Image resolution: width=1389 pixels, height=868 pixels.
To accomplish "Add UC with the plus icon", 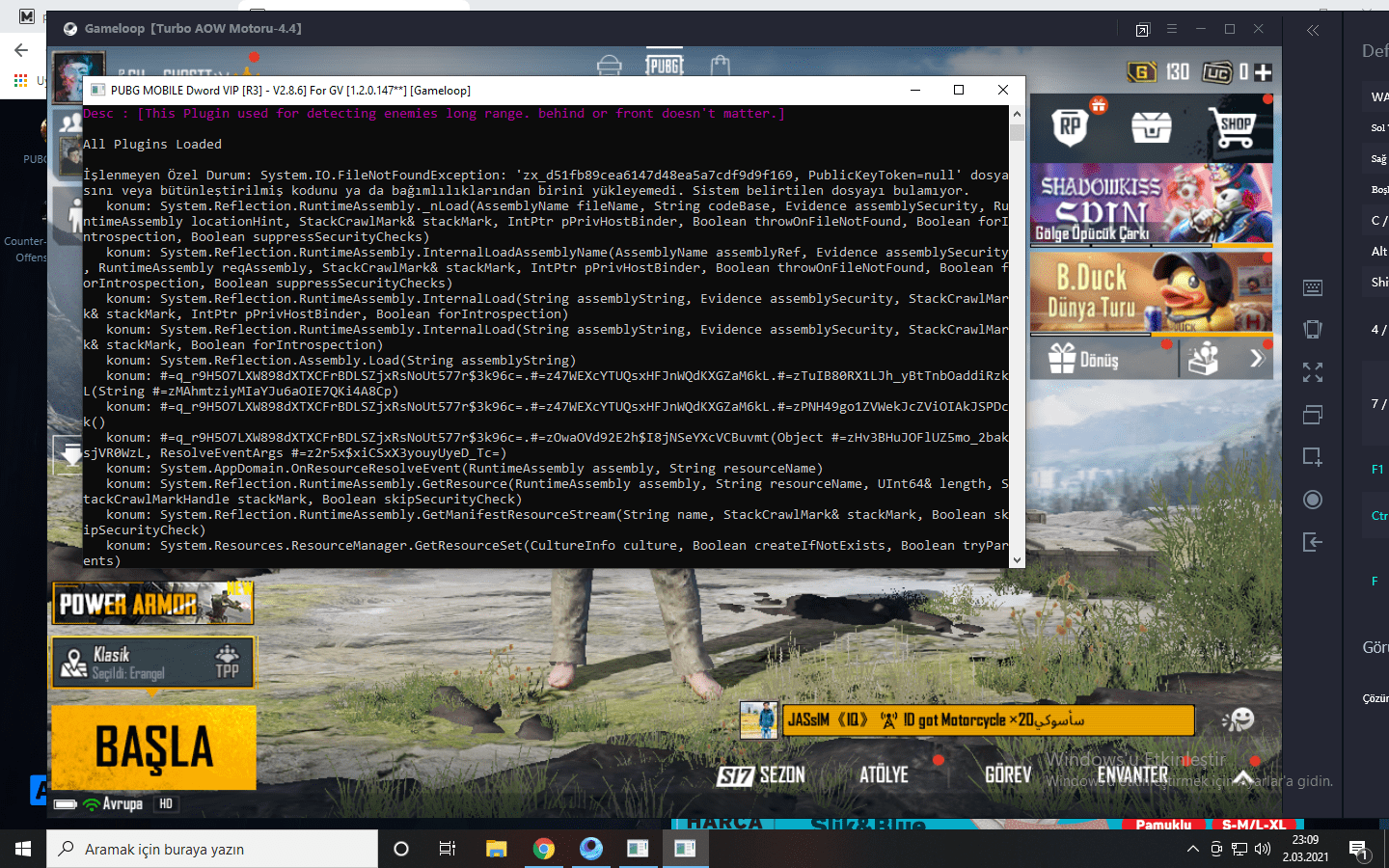I will (1263, 72).
